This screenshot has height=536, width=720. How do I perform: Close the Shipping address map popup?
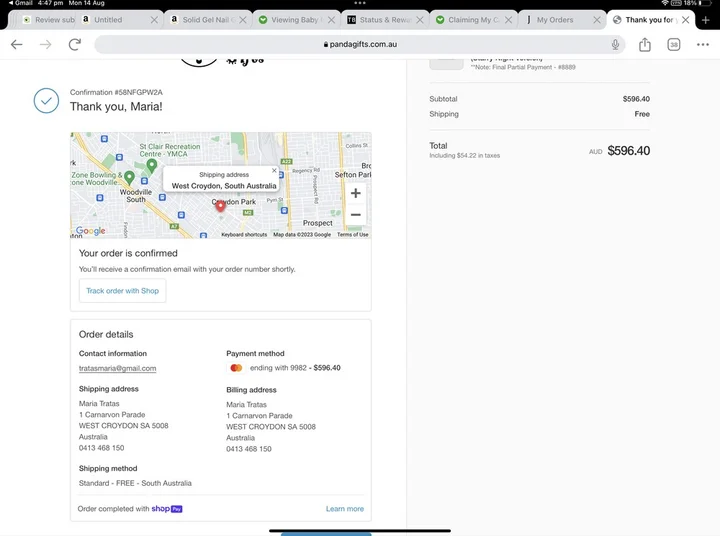(x=274, y=171)
